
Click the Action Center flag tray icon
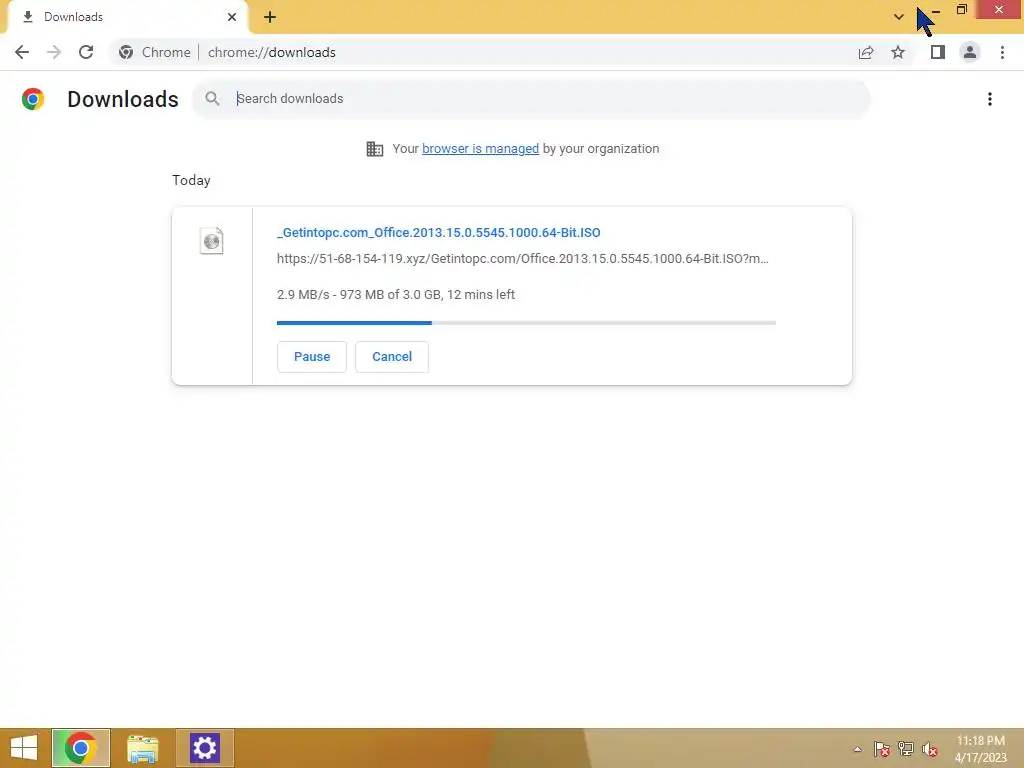tap(882, 749)
